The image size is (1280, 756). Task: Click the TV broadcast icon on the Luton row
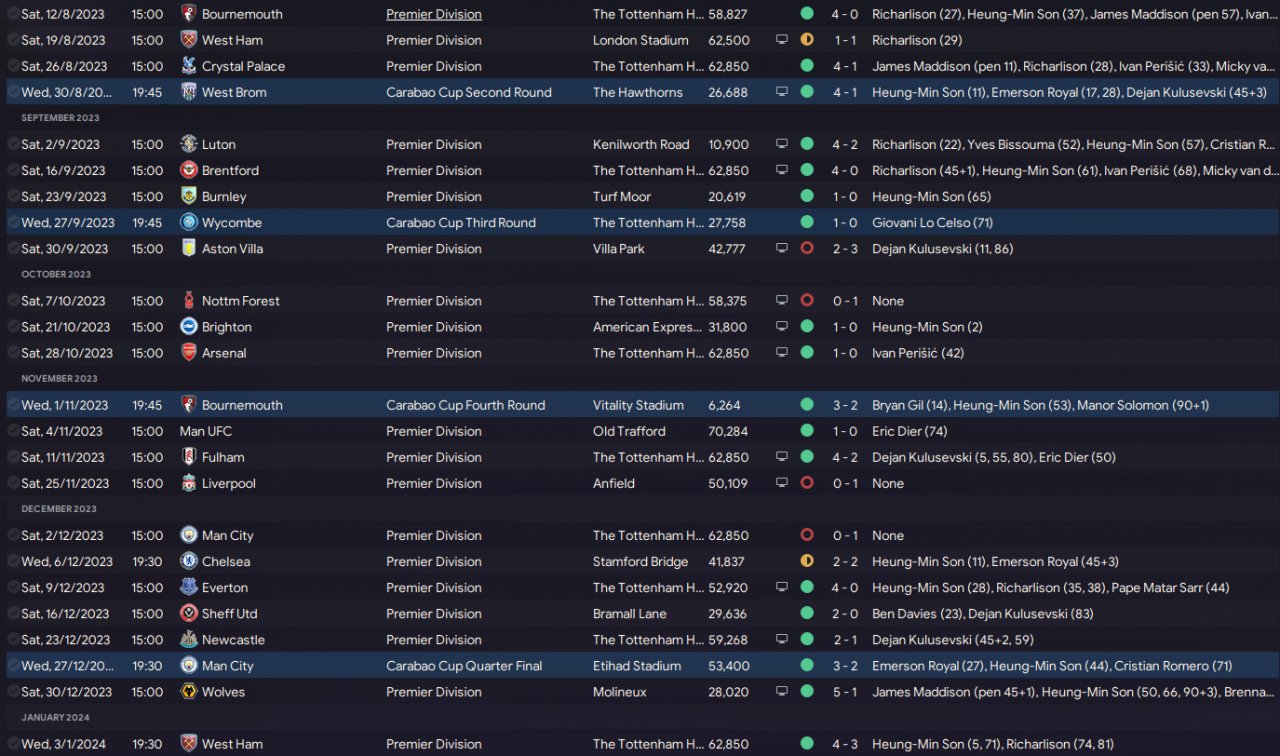pyautogui.click(x=782, y=144)
